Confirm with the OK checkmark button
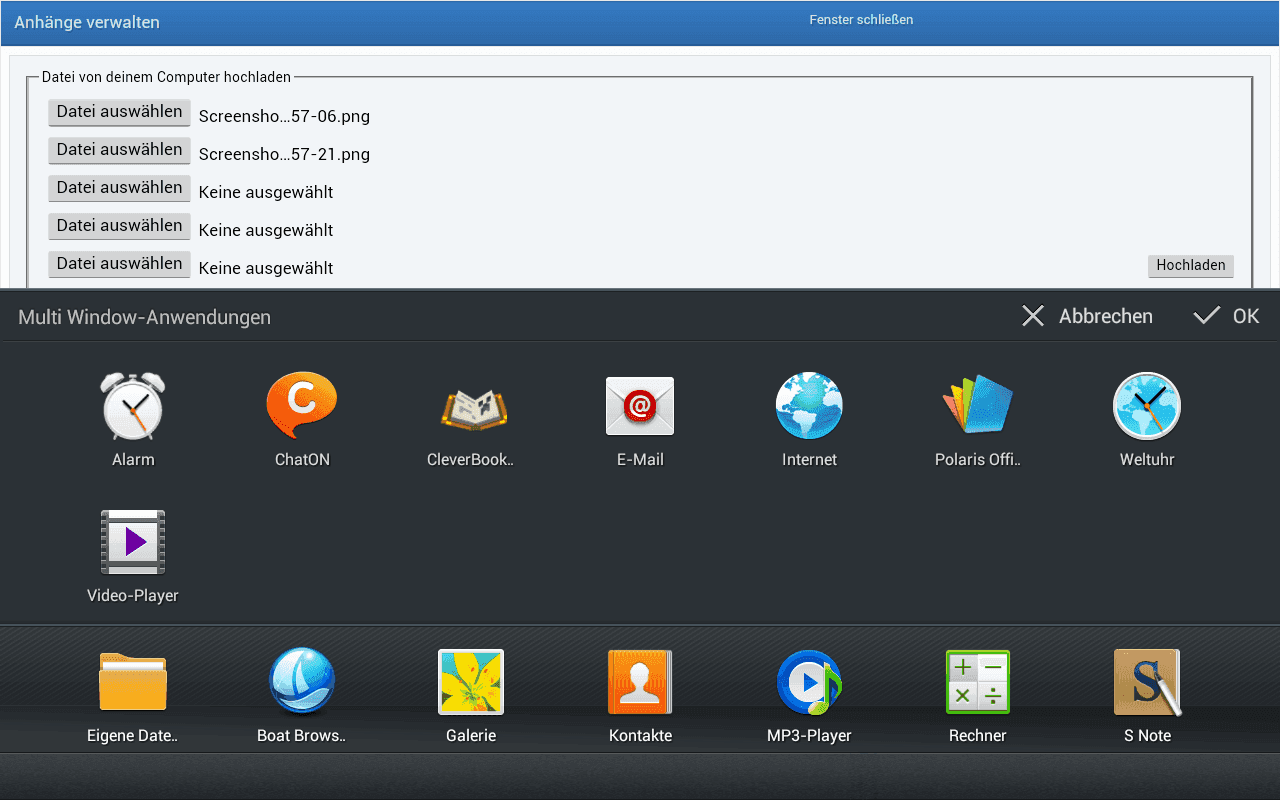This screenshot has height=800, width=1280. [1226, 316]
